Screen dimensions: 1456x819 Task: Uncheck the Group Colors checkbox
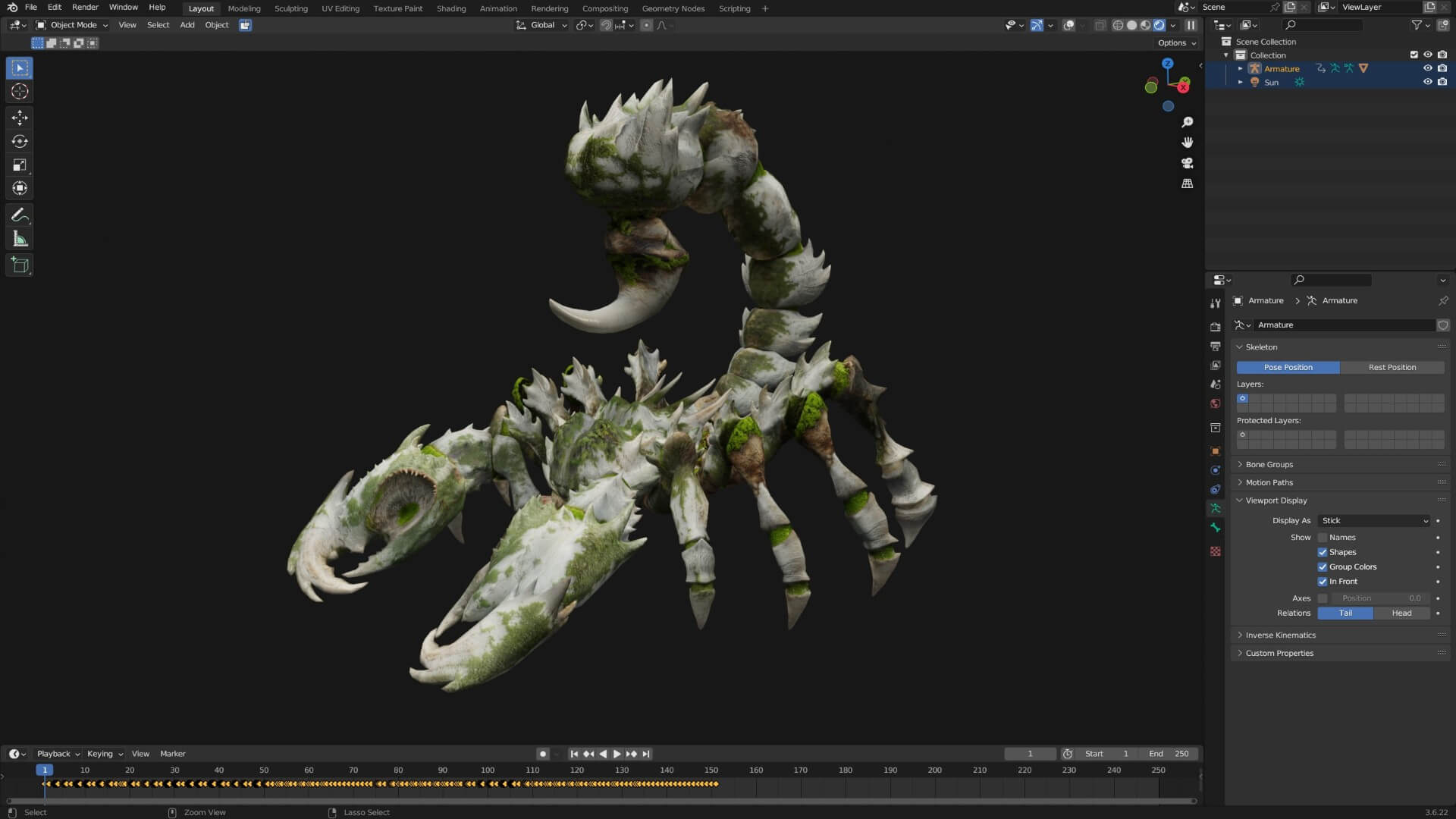pyautogui.click(x=1323, y=566)
